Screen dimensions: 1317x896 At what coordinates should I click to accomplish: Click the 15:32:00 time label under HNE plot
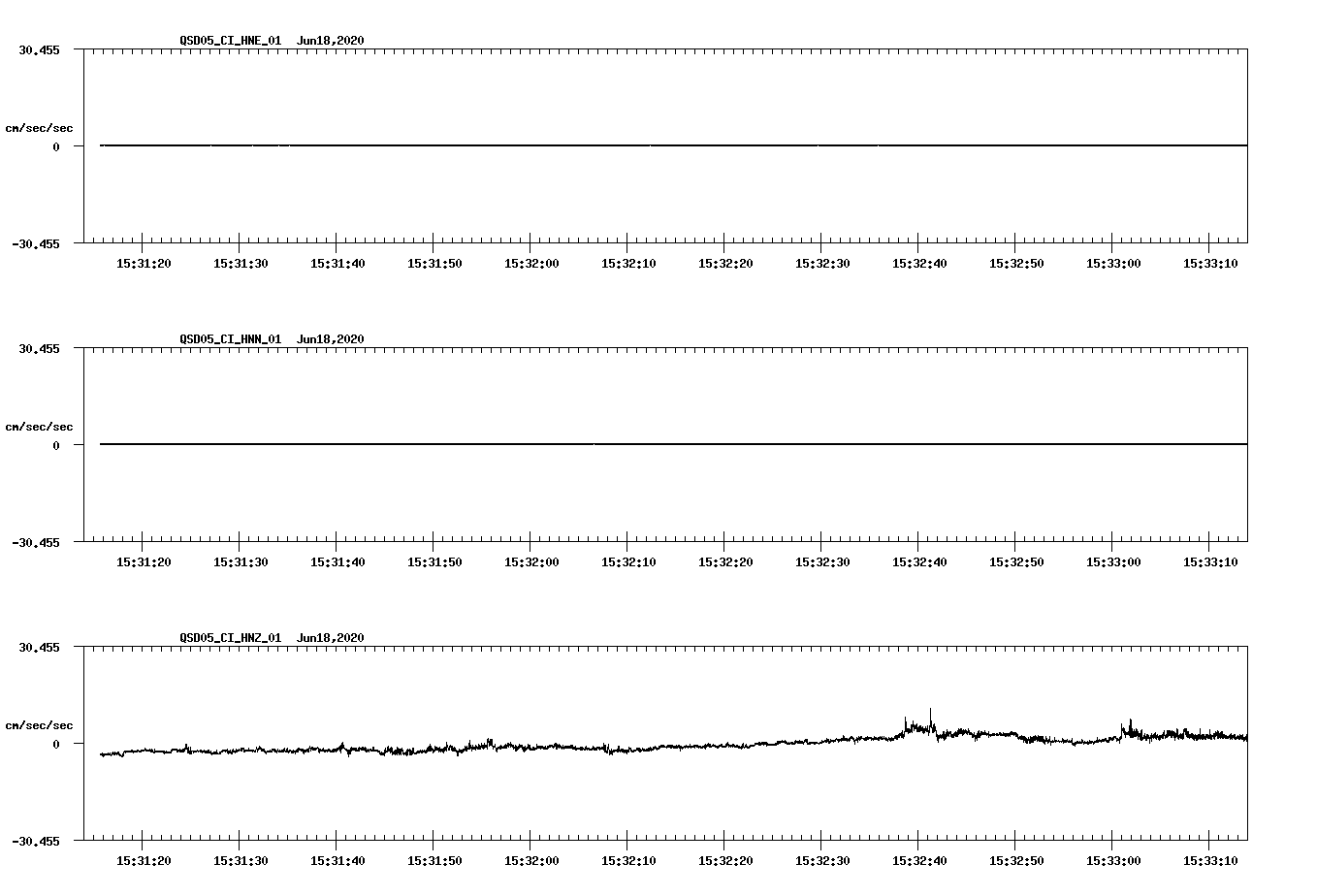531,263
